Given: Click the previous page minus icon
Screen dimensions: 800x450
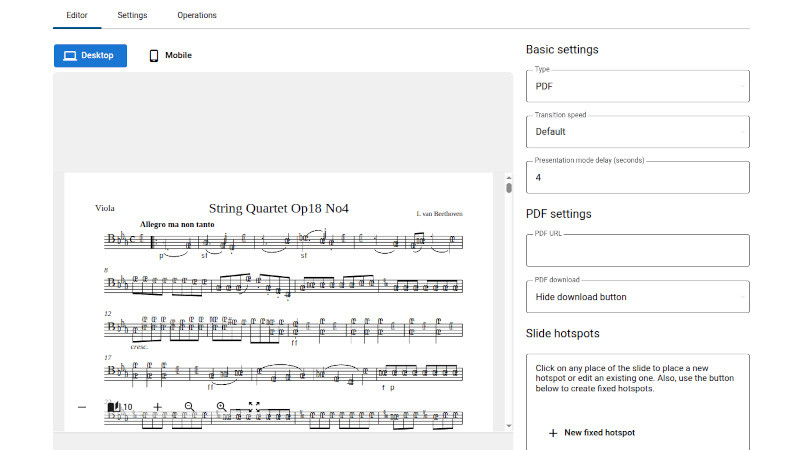Looking at the screenshot, I should tap(82, 407).
